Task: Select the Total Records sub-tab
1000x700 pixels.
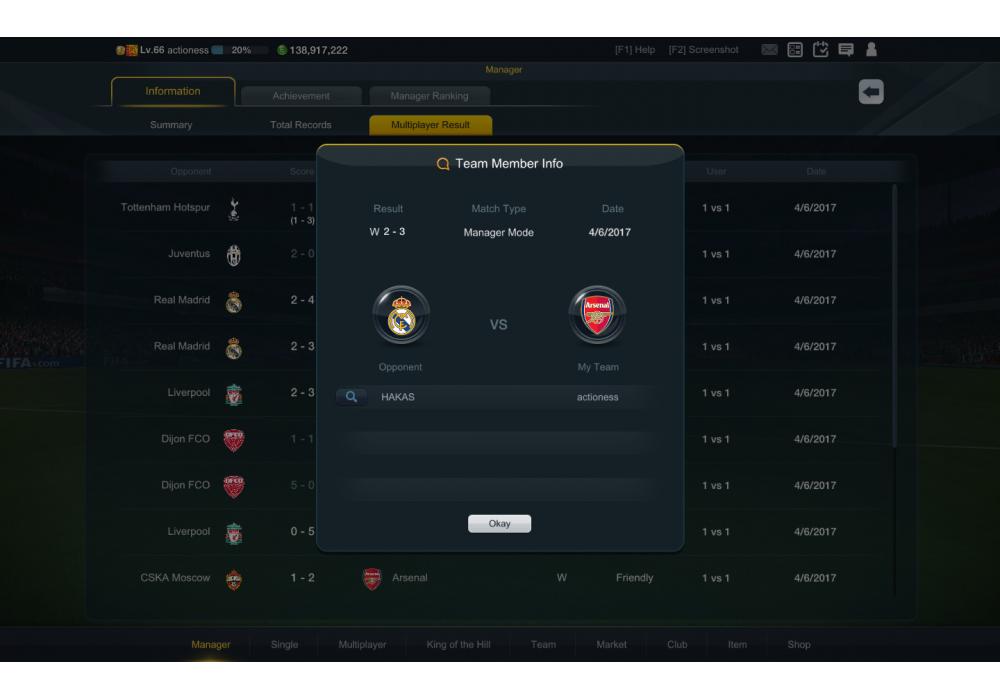Action: click(300, 125)
